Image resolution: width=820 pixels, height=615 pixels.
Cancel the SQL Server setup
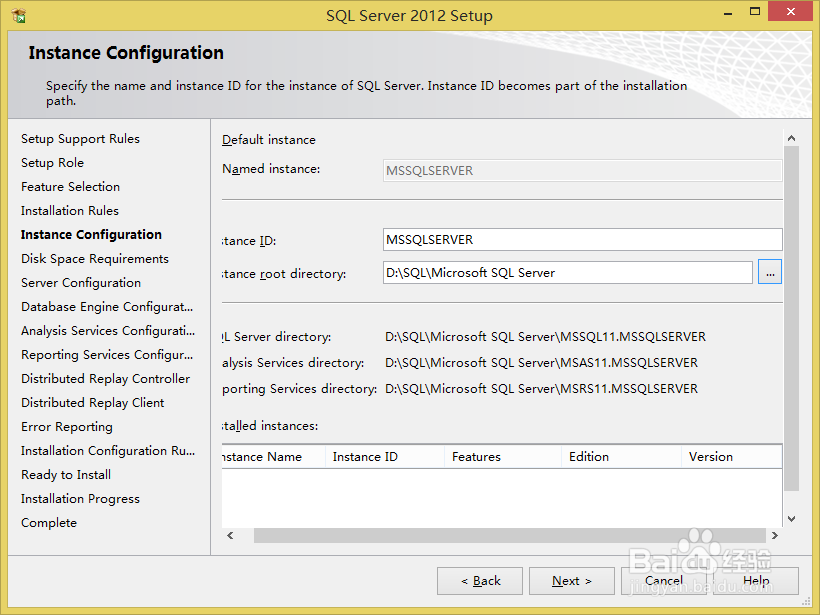pos(664,581)
